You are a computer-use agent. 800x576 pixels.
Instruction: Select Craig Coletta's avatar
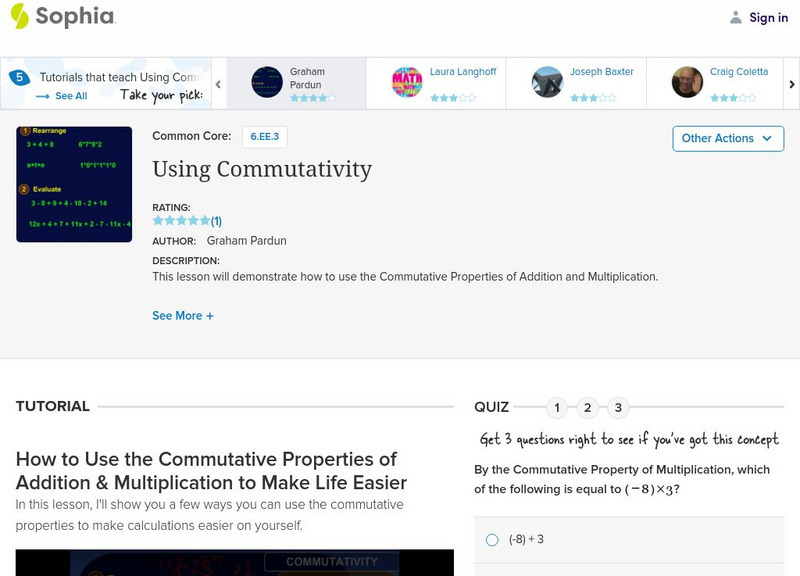[688, 82]
